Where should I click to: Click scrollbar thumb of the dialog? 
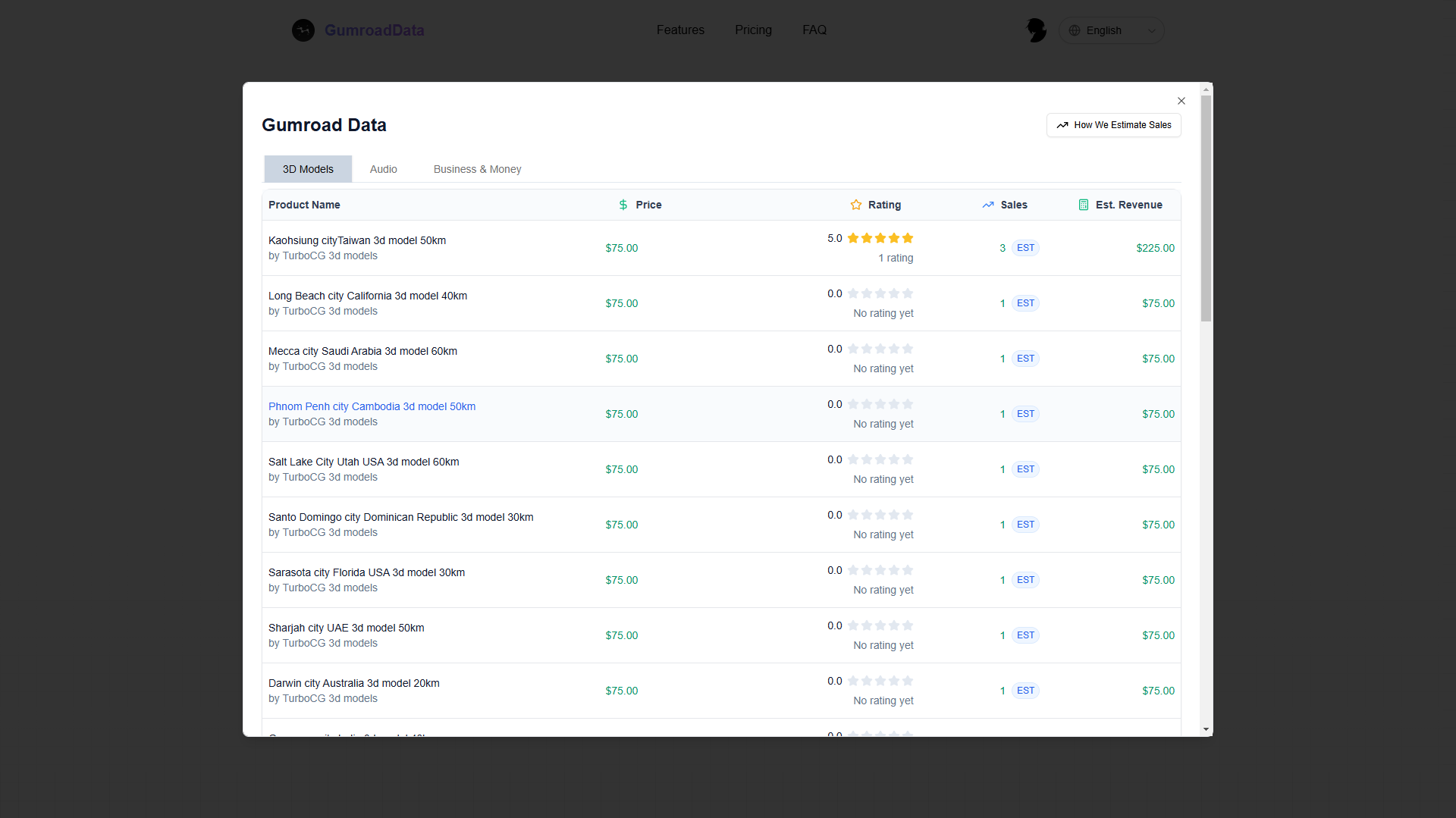pos(1206,208)
